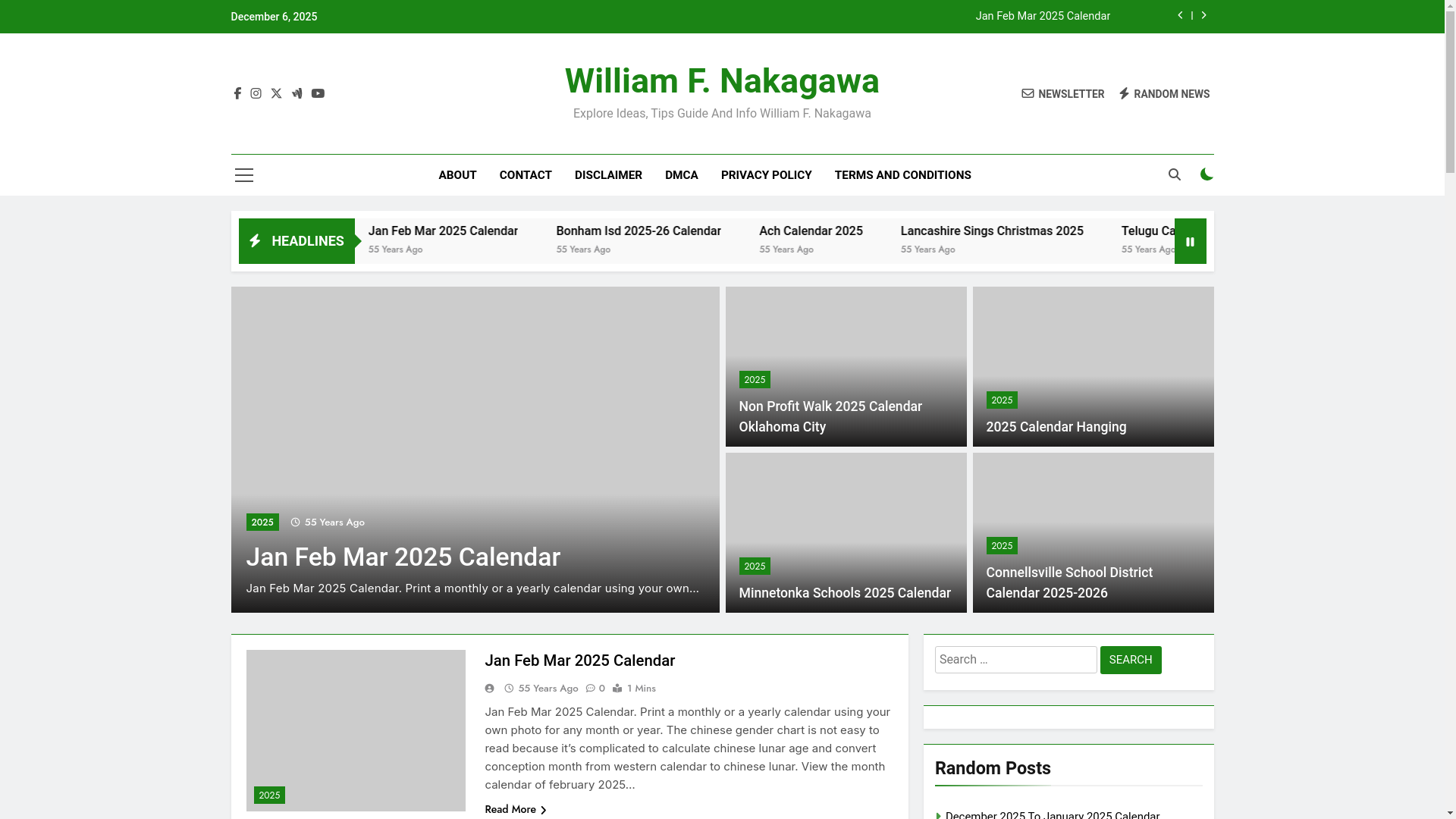This screenshot has height=819, width=1456.
Task: Click 2025 tag above Non Profit Walk post
Action: click(755, 380)
